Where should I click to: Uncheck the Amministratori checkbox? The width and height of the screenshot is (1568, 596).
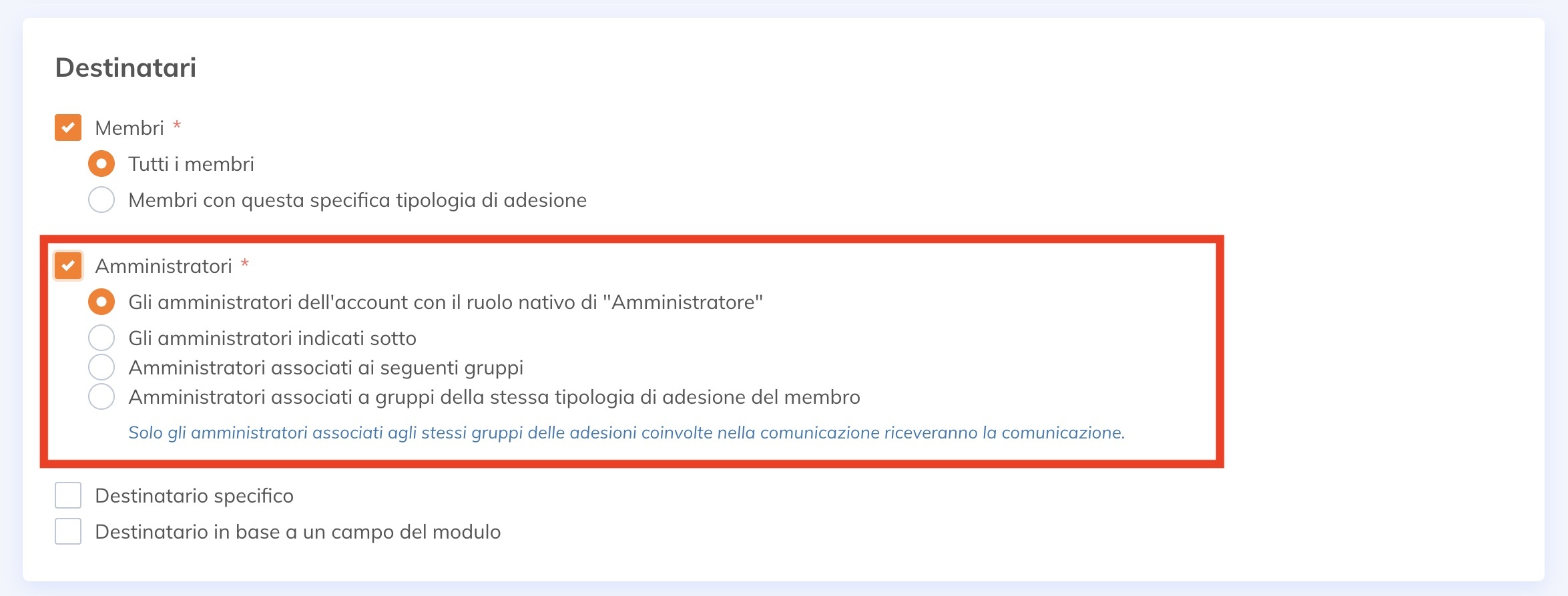(68, 266)
